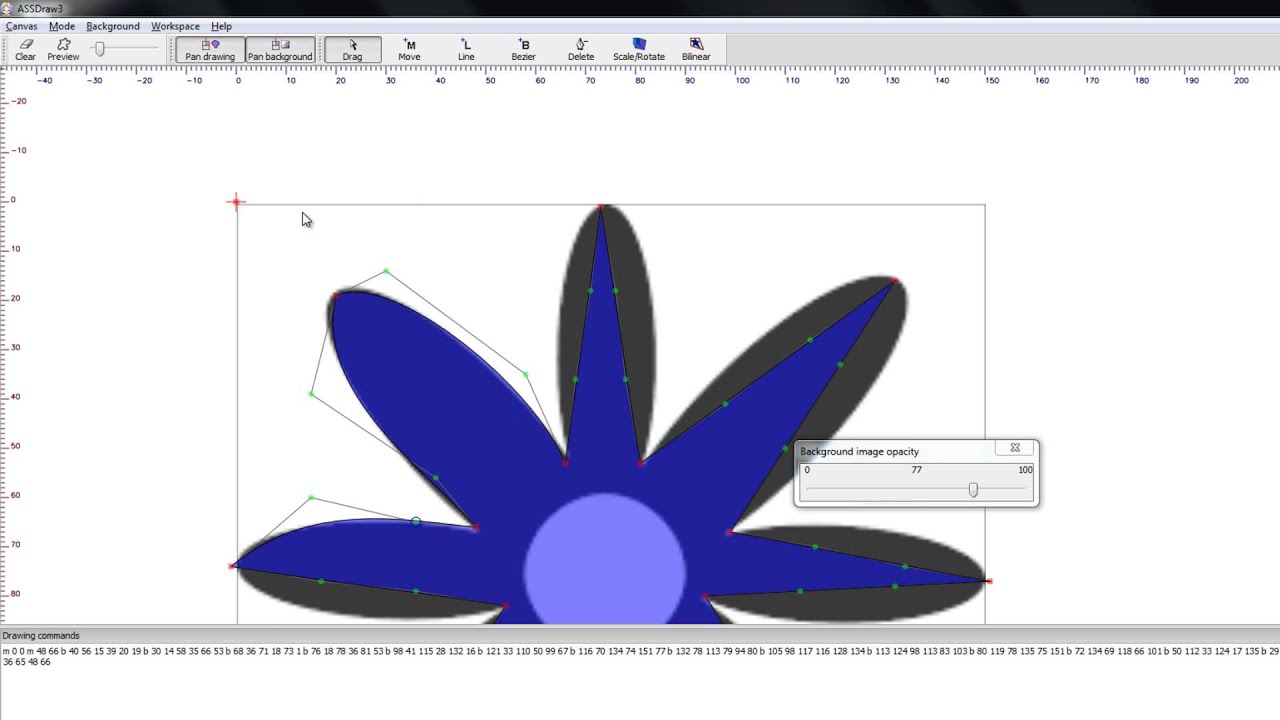Select the Bezier (B) drawing tool
Image resolution: width=1280 pixels, height=720 pixels.
coord(523,50)
